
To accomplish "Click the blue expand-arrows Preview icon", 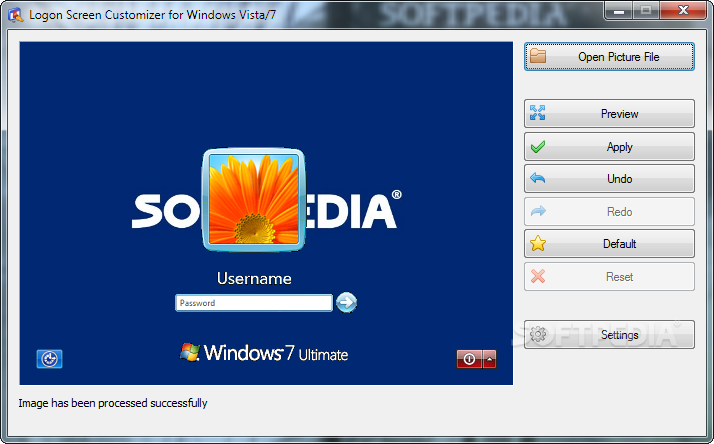I will [x=538, y=112].
